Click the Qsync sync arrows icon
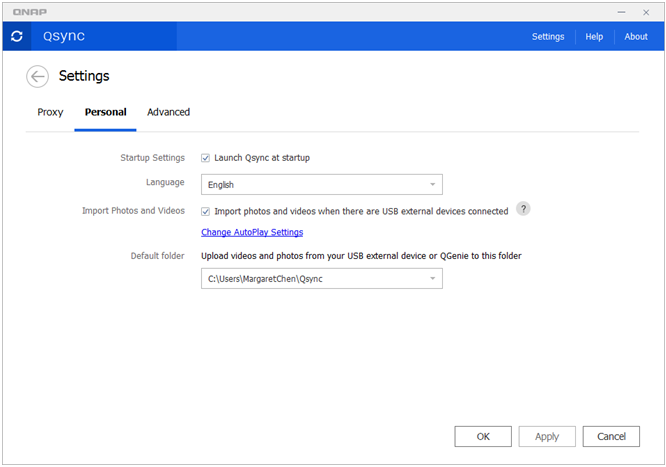The height and width of the screenshot is (467, 666). 17,37
